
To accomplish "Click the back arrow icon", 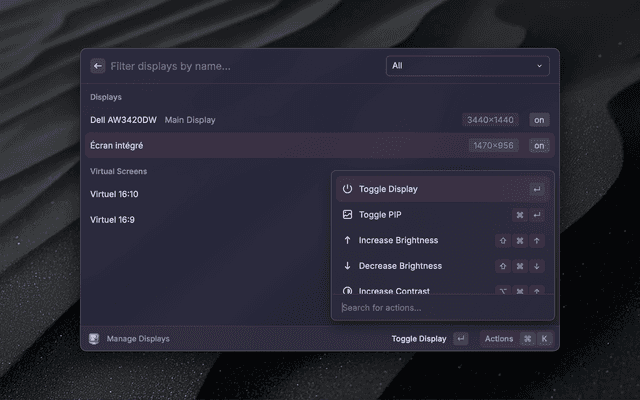I will (98, 66).
